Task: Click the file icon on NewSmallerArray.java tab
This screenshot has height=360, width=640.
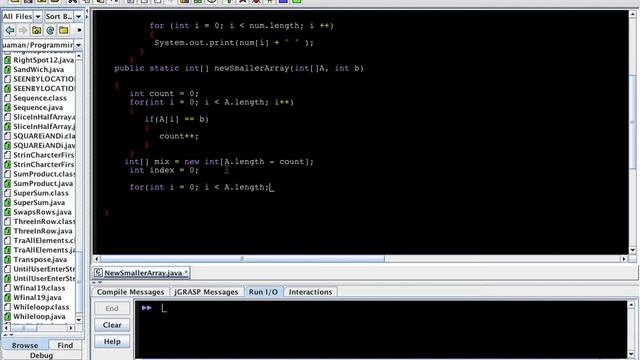Action: coord(98,273)
